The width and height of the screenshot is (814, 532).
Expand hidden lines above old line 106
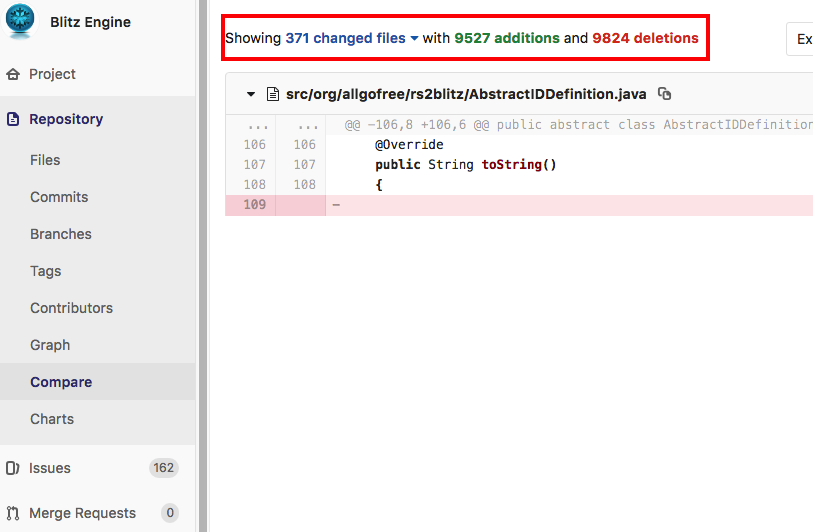(257, 125)
